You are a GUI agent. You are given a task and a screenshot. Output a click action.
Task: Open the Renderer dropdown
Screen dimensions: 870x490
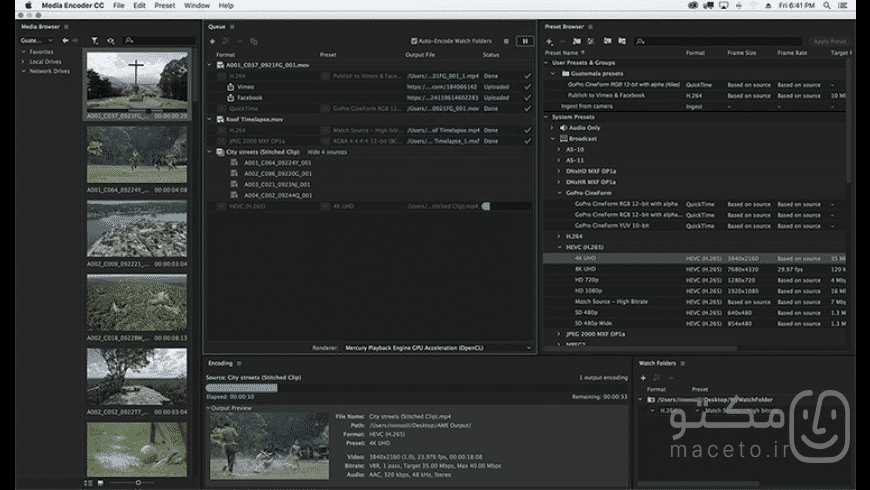[437, 348]
